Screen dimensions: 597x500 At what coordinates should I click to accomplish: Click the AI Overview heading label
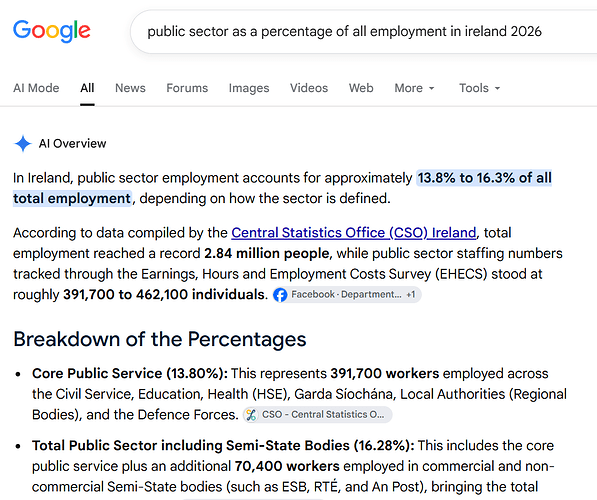click(72, 144)
